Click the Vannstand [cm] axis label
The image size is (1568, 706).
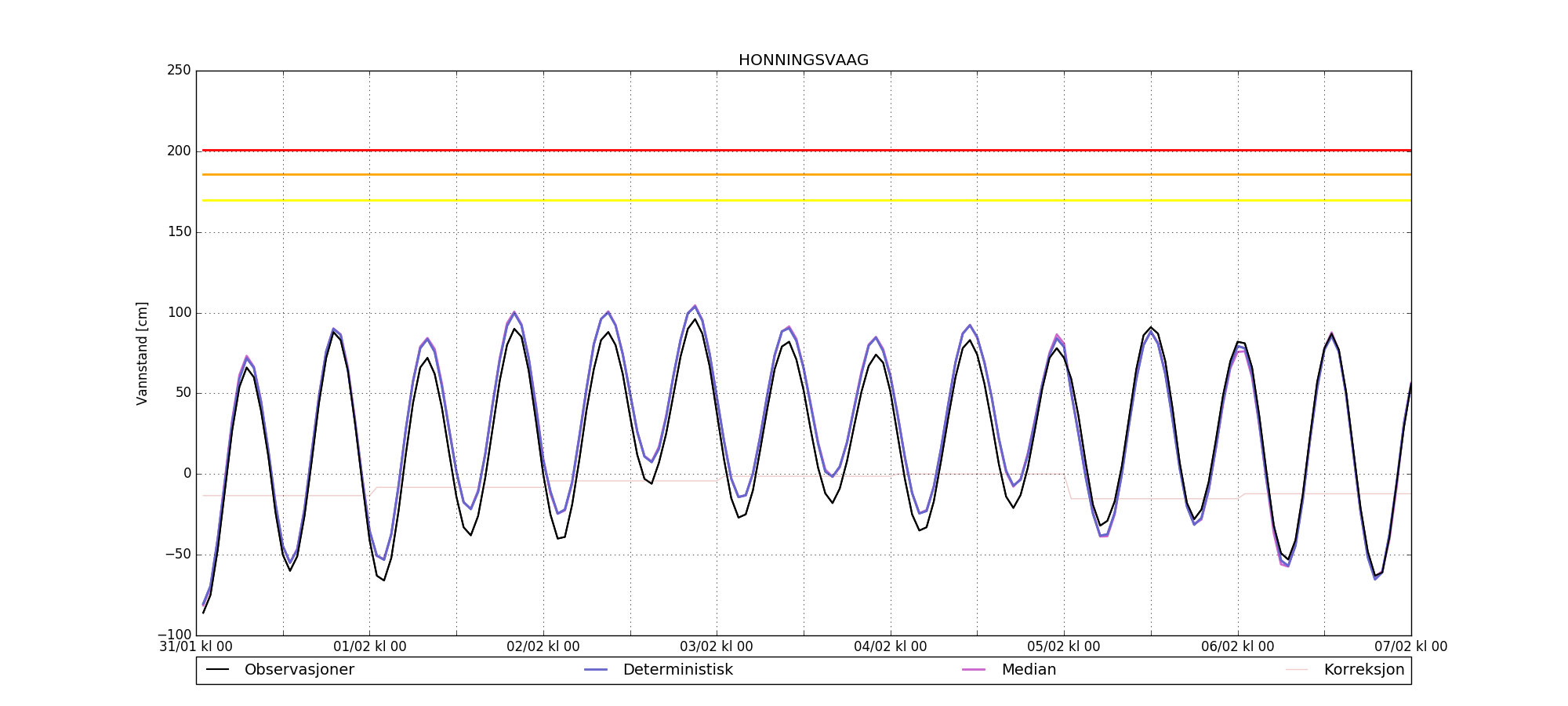tap(142, 353)
